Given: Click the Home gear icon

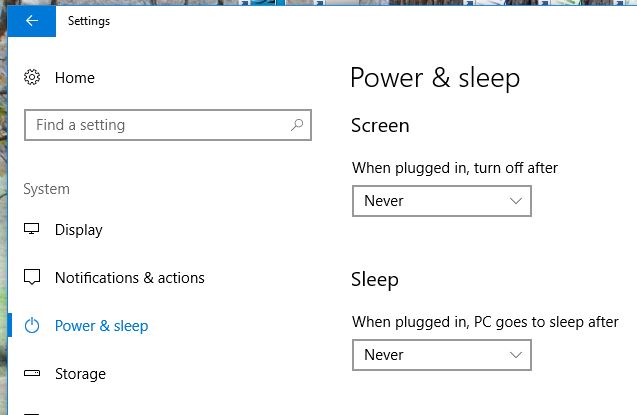Looking at the screenshot, I should click(32, 78).
